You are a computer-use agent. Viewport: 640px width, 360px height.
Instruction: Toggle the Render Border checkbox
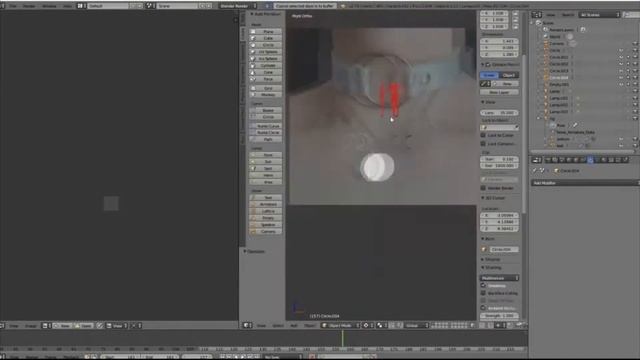tap(483, 188)
